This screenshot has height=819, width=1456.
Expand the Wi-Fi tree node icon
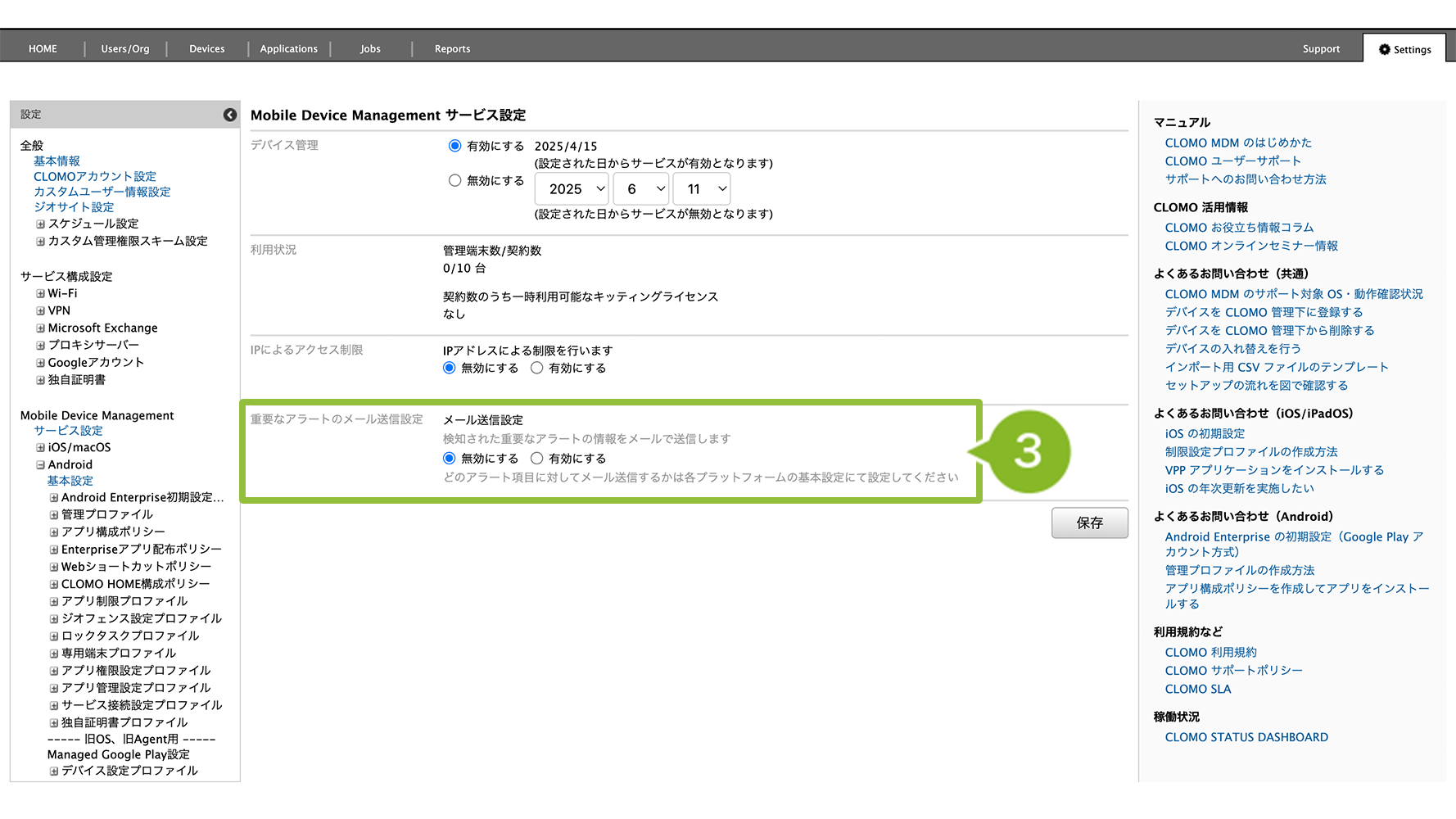pyautogui.click(x=40, y=293)
